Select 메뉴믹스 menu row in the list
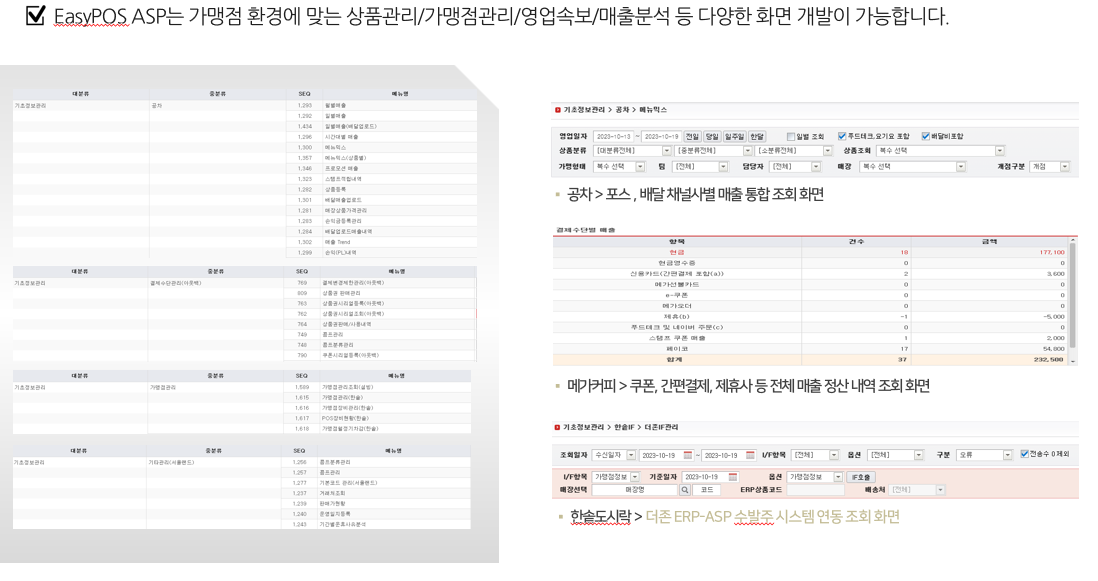The image size is (1098, 581). [334, 147]
